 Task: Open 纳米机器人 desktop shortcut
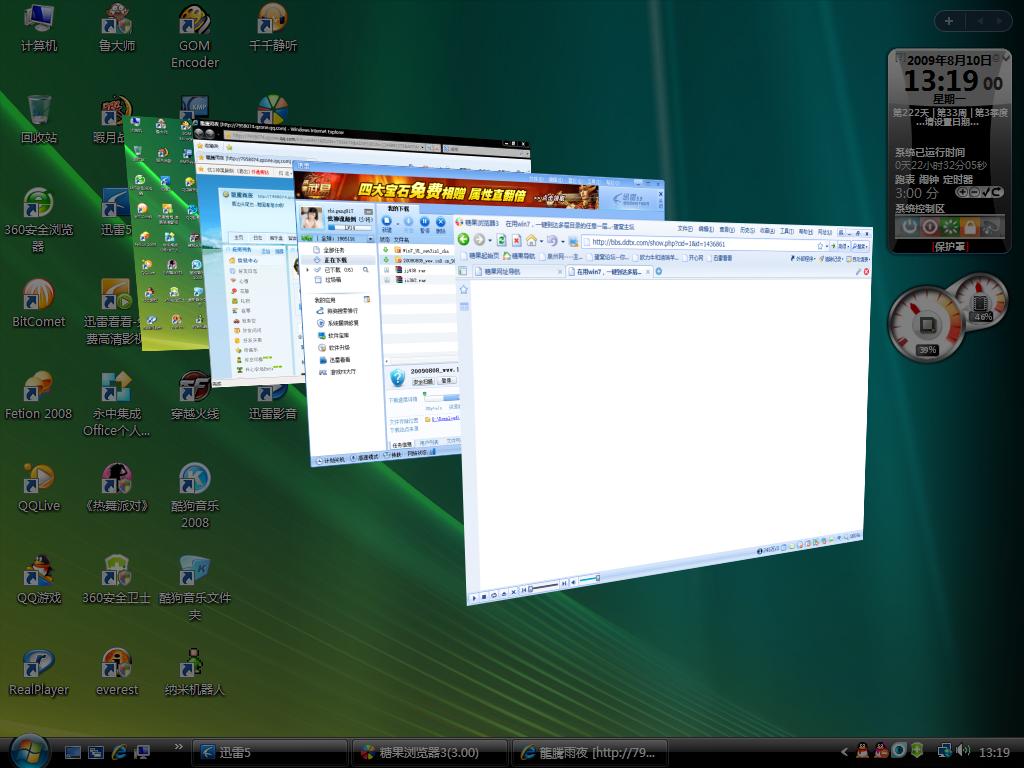click(195, 672)
